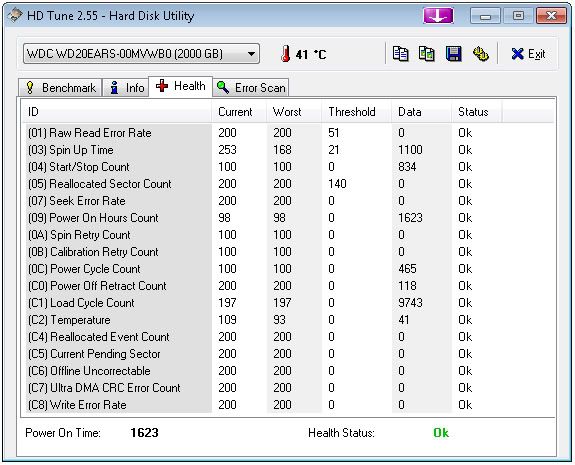Screen dimensions: 575x465
Task: Select the (C2) Temperature row
Action: pos(264,320)
